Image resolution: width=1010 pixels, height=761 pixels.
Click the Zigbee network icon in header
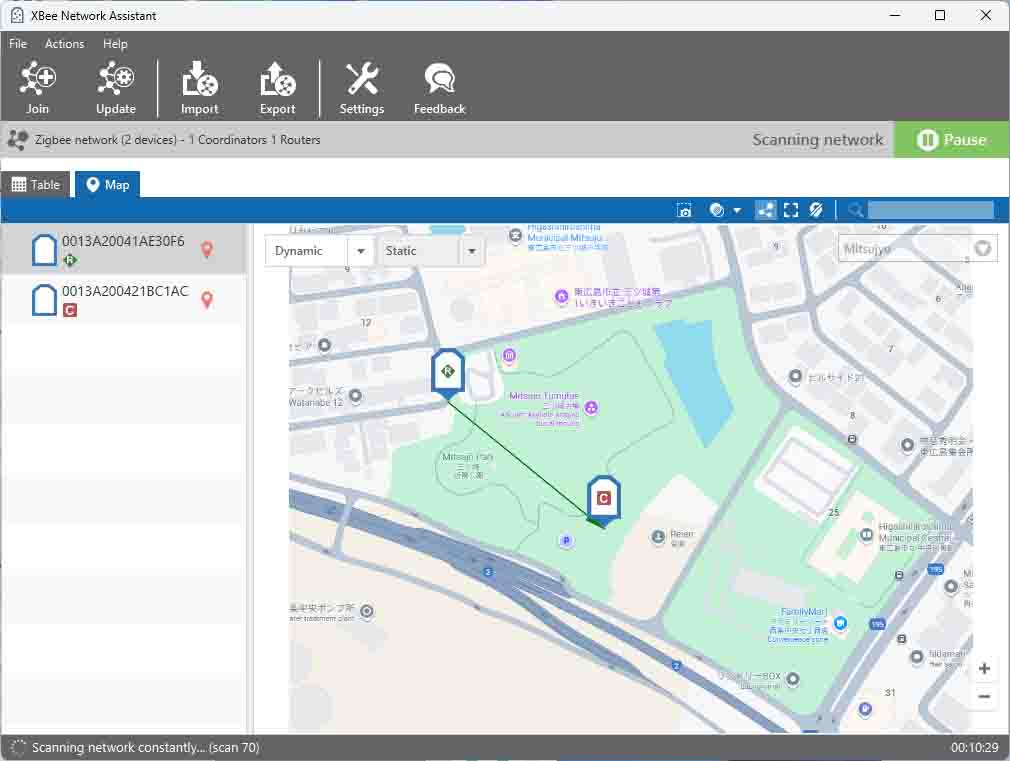tap(18, 140)
